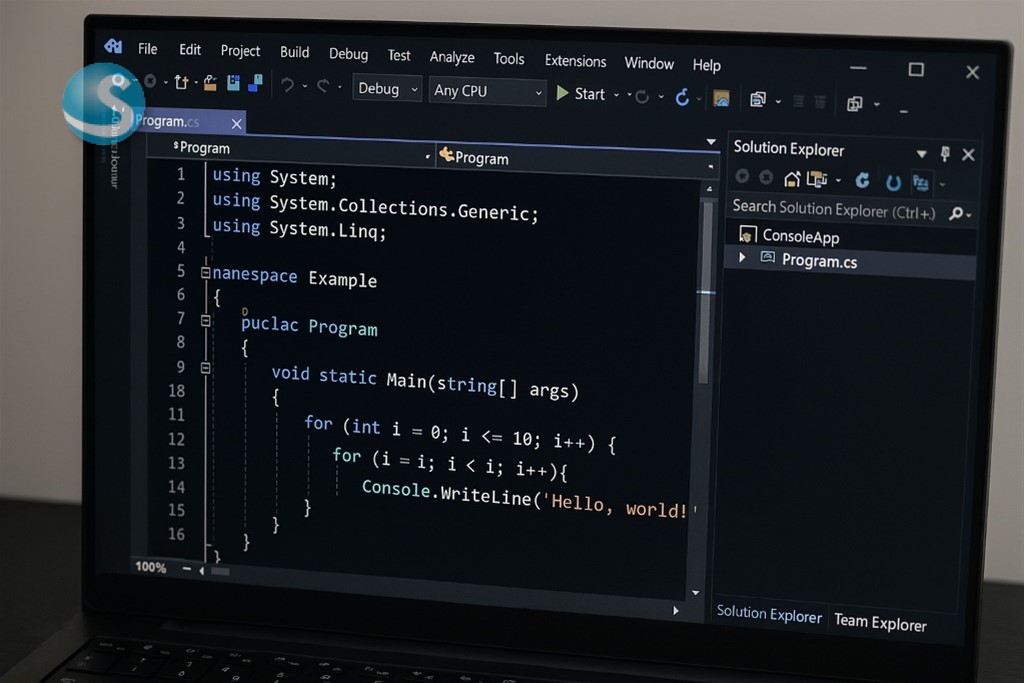This screenshot has height=683, width=1024.
Task: Click the search magnifier in Solution Explorer
Action: 957,213
